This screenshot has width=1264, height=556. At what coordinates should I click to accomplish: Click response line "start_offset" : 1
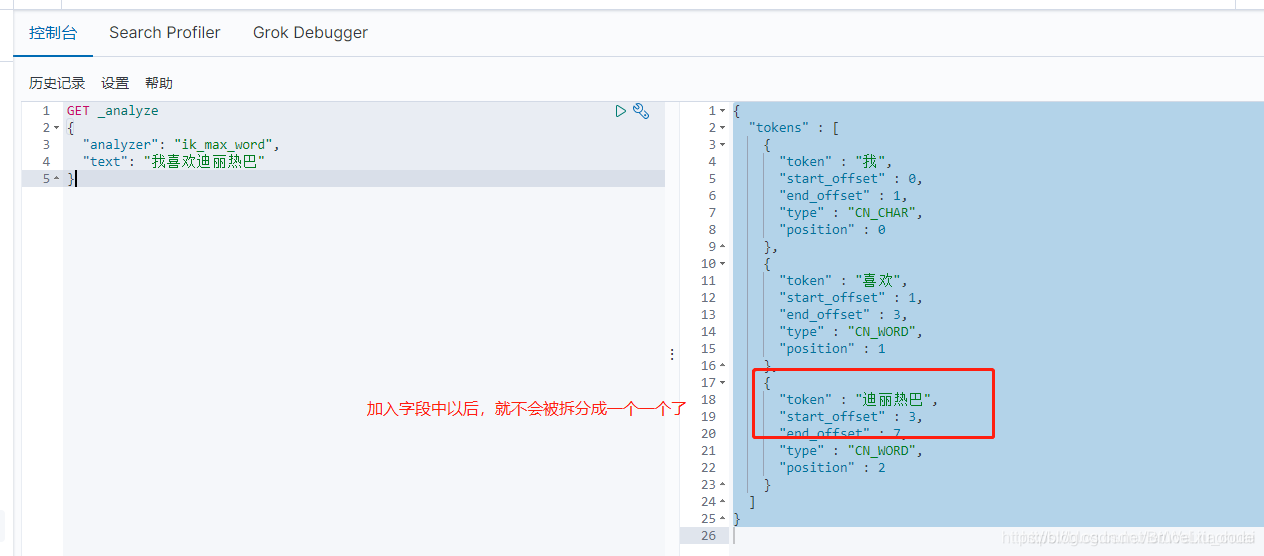pos(850,298)
